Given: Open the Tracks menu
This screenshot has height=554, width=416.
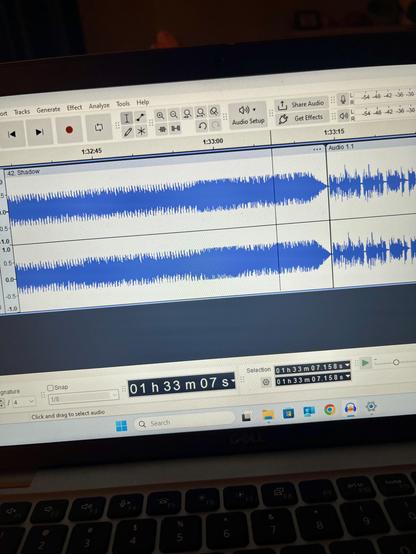Looking at the screenshot, I should 22,112.
